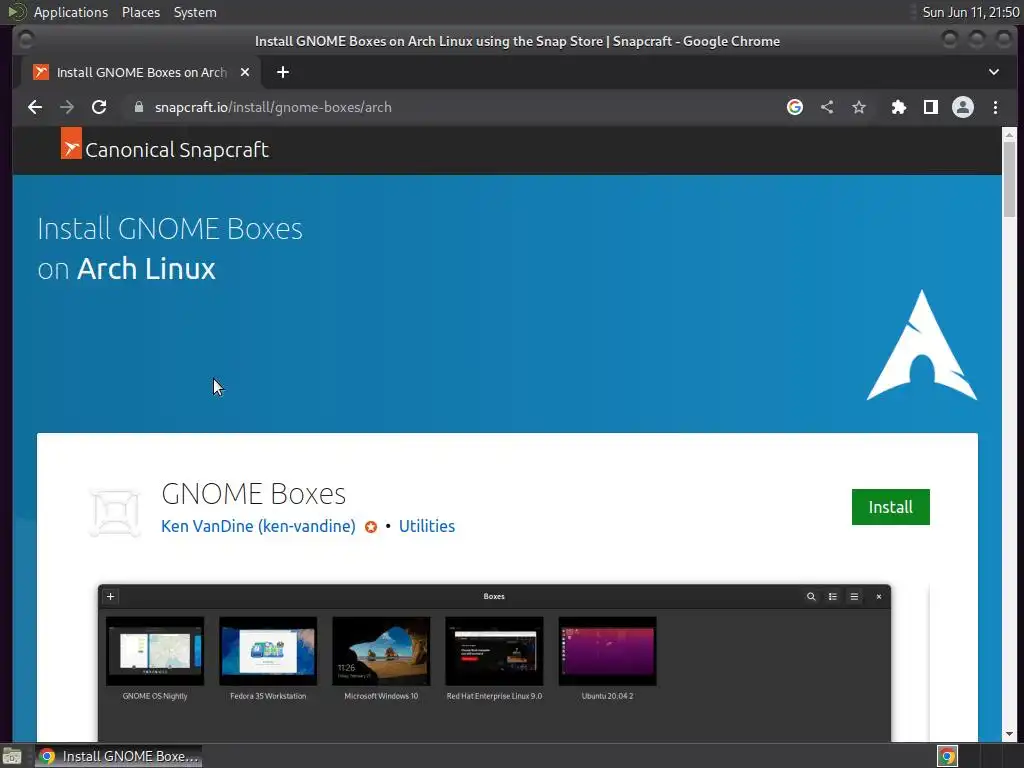Click the Ubuntu 20.04.2 thumbnail
The height and width of the screenshot is (768, 1024).
(x=607, y=651)
